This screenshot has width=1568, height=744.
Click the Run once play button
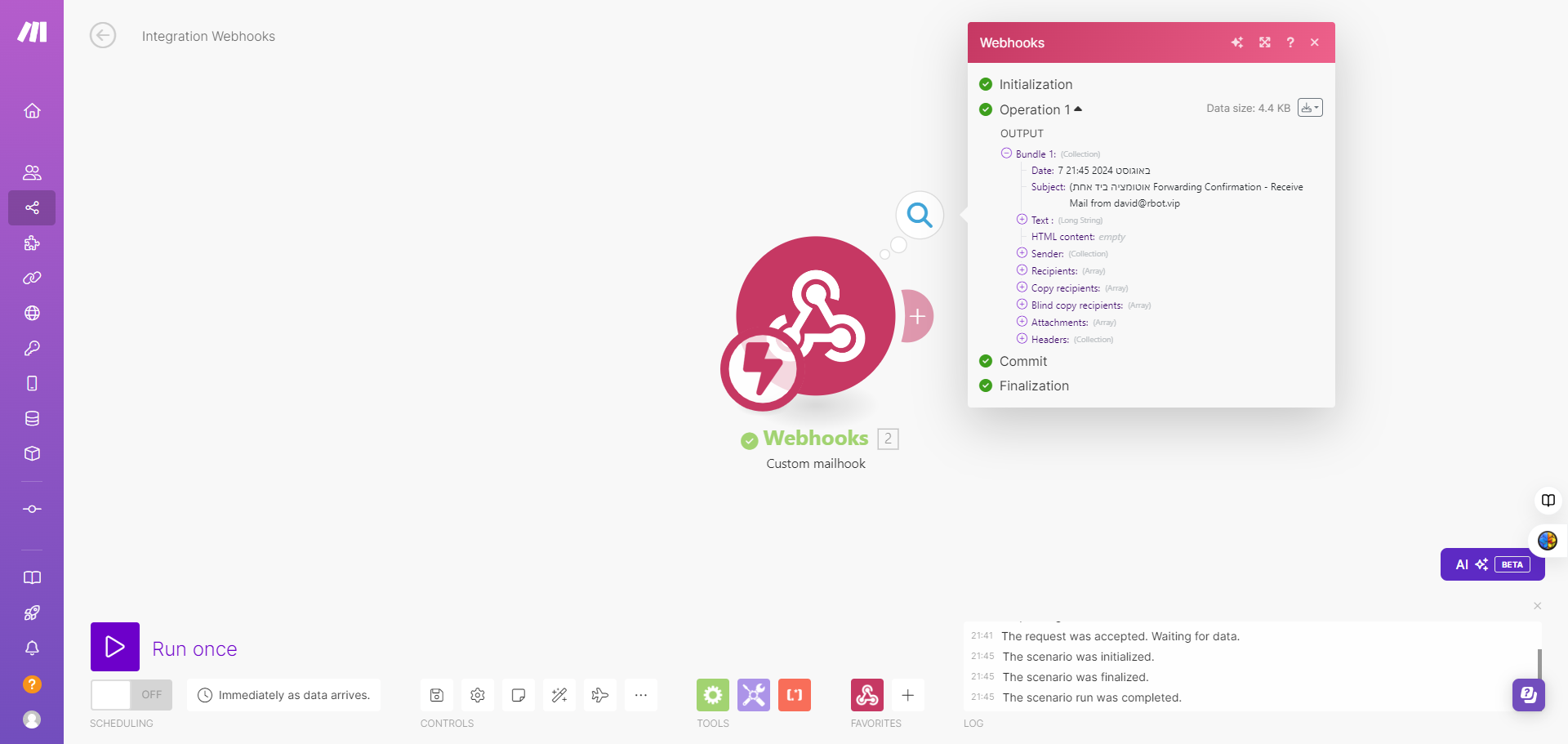coord(115,647)
